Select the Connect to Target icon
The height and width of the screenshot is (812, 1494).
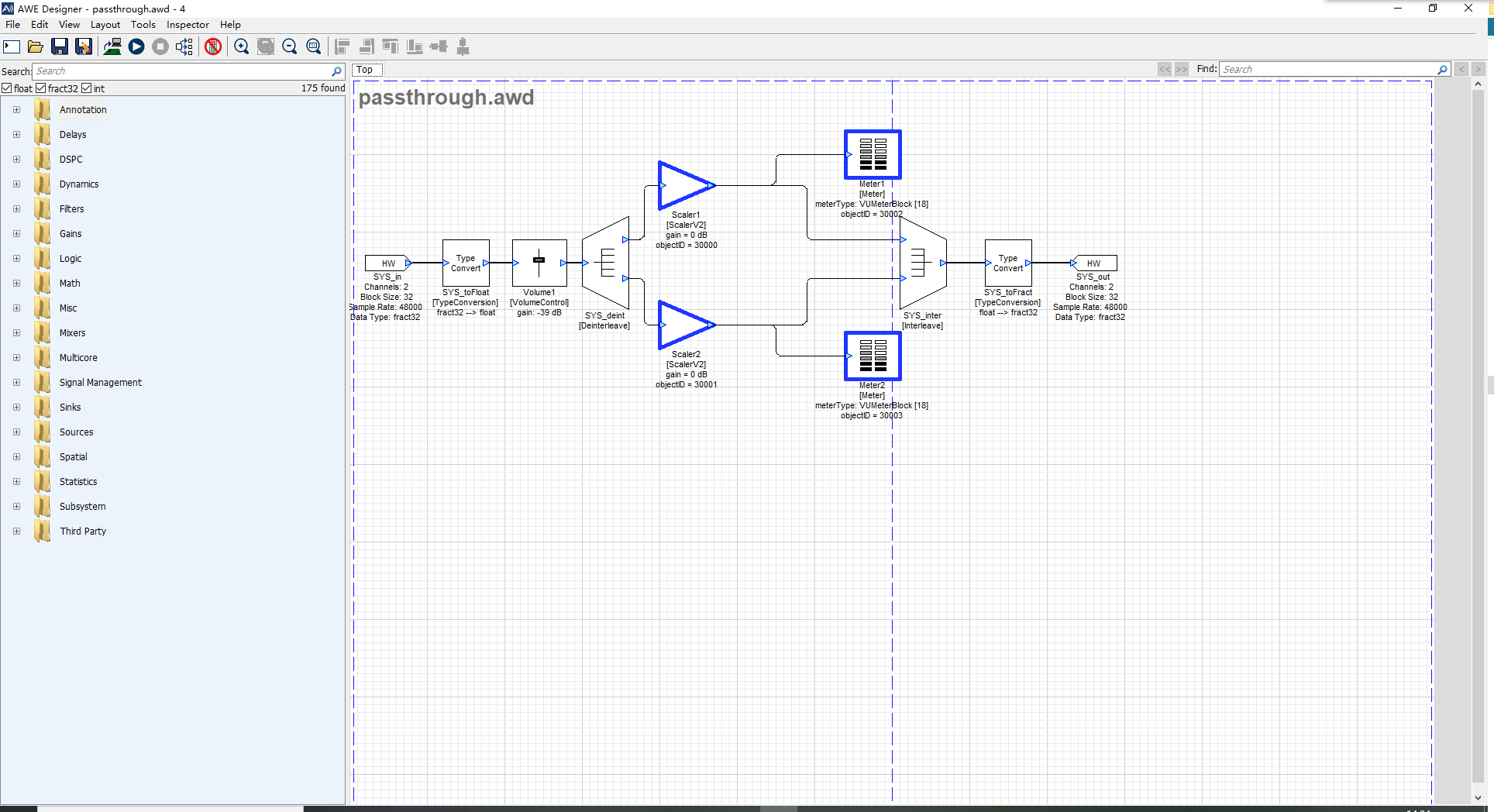click(x=112, y=46)
